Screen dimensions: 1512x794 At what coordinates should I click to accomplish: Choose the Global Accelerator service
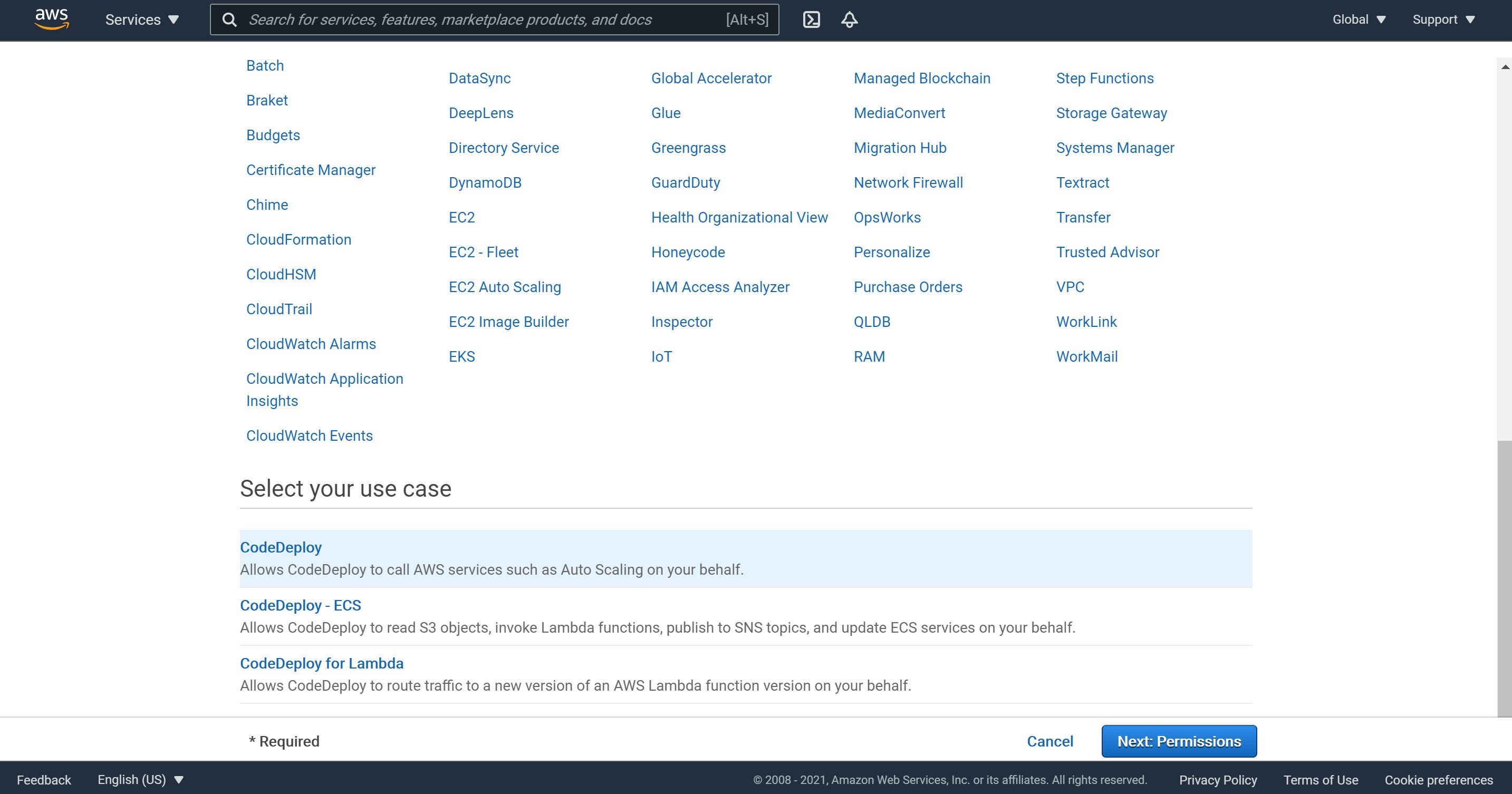[711, 78]
